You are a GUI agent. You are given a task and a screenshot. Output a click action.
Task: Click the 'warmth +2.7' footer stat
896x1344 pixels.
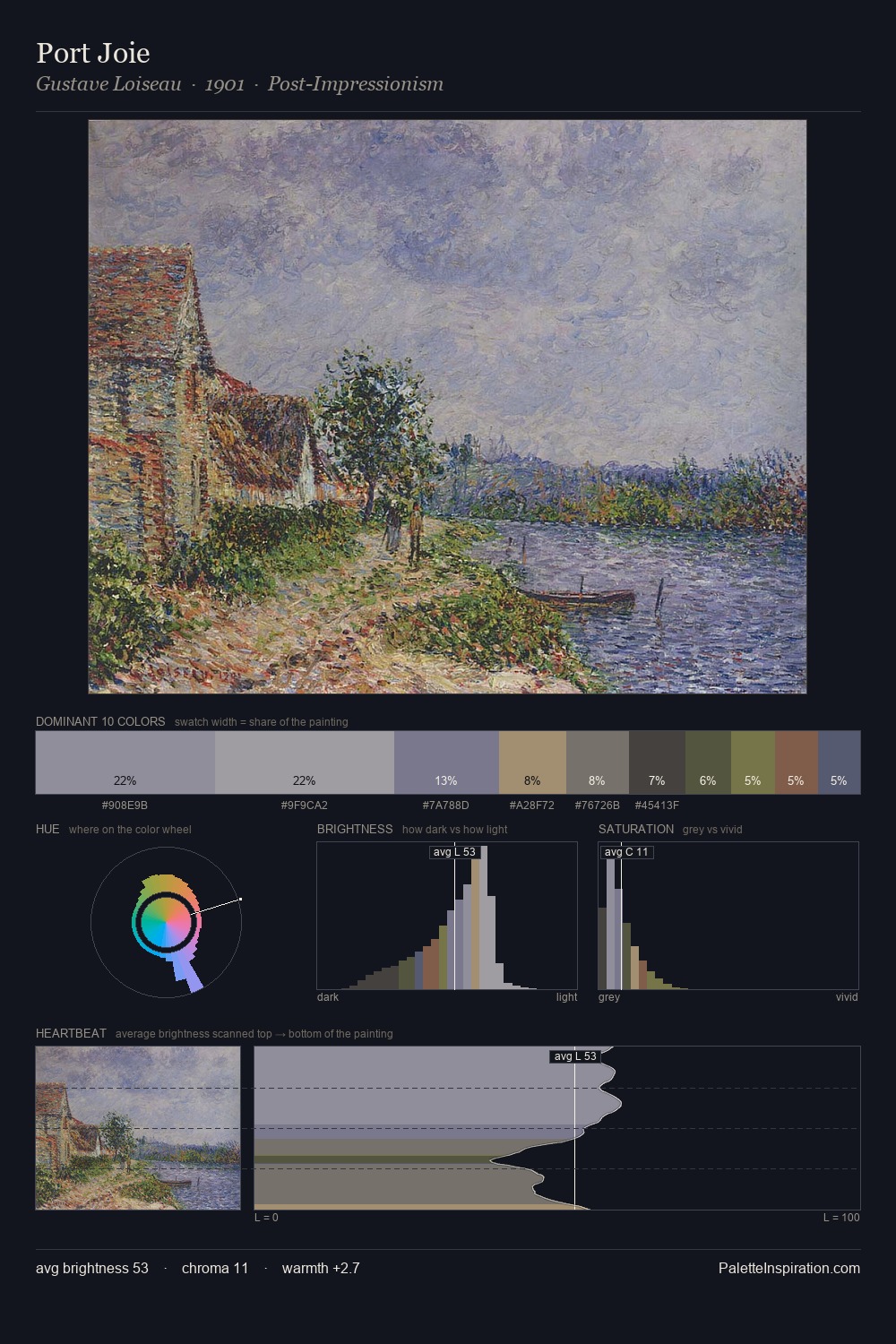(321, 1268)
